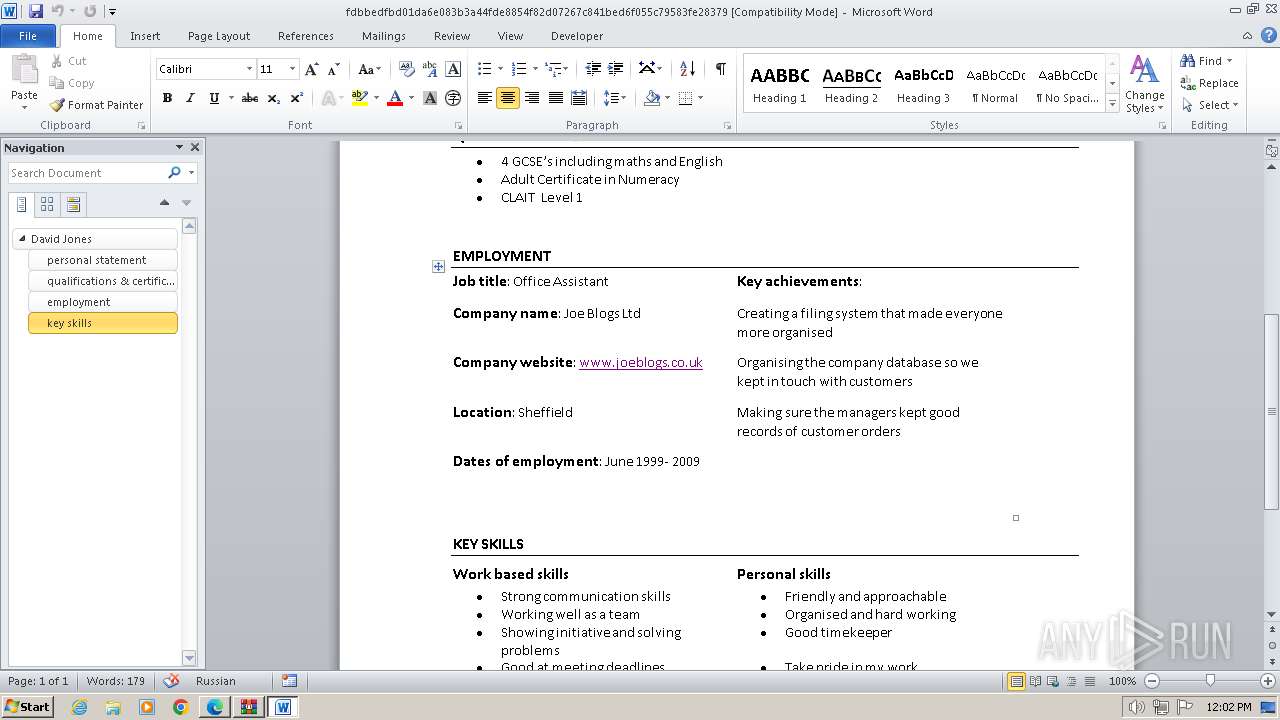Go to employment heading
The width and height of the screenshot is (1280, 720).
[103, 302]
